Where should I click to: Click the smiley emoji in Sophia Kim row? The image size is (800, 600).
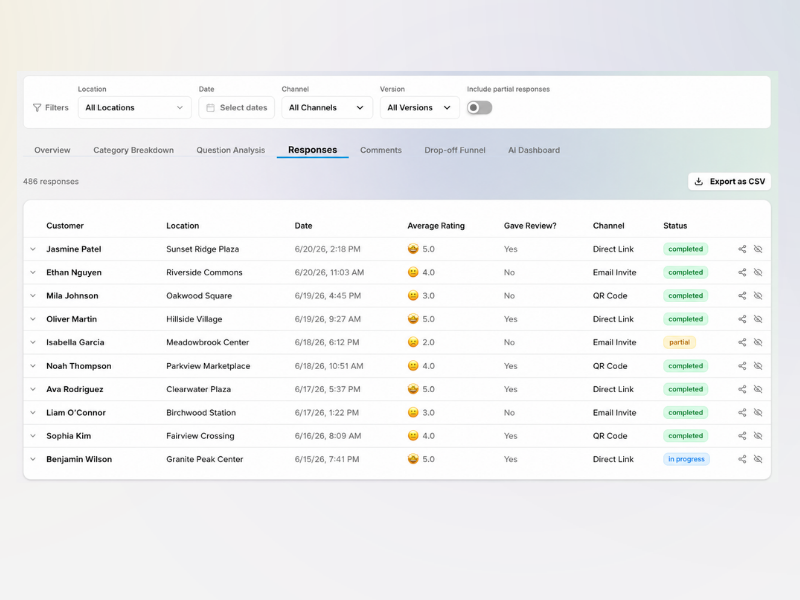pos(413,436)
